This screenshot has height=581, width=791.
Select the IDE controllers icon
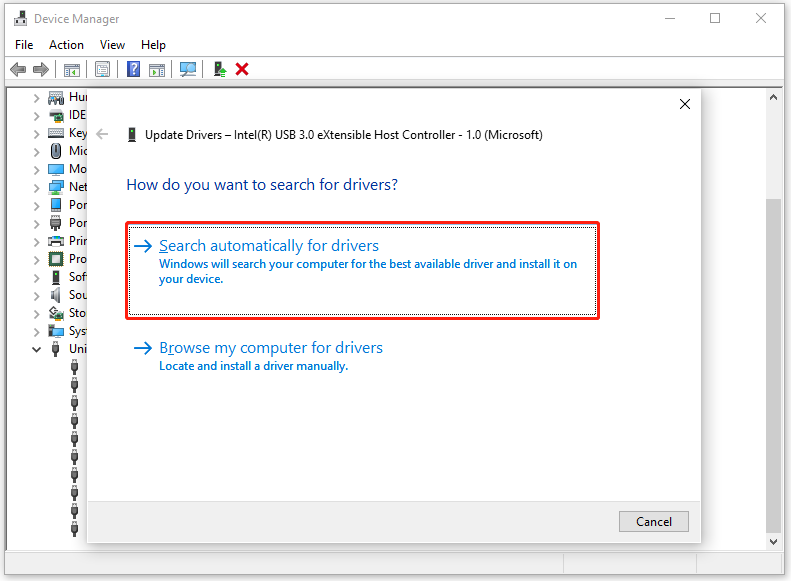pos(56,115)
